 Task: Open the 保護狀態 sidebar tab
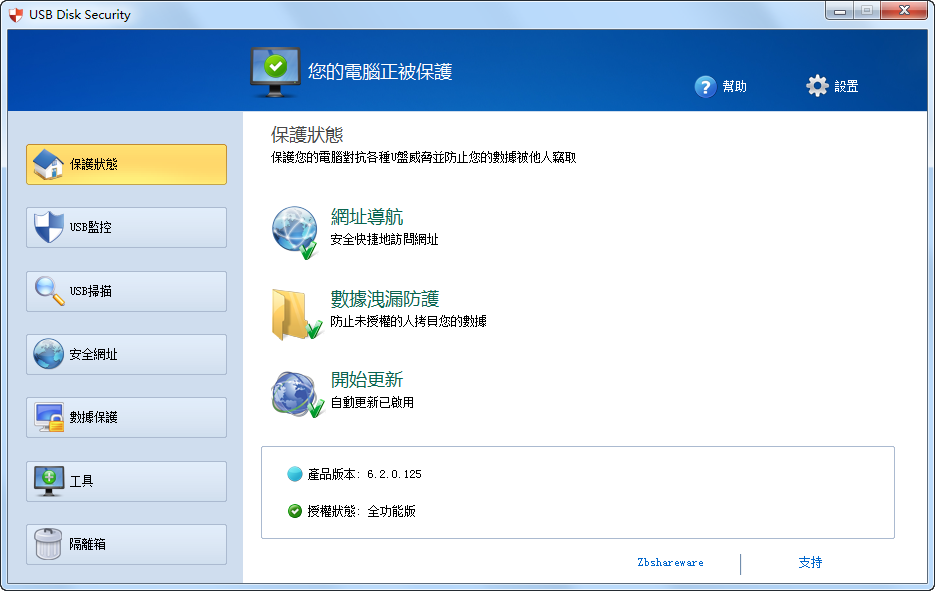click(x=126, y=164)
